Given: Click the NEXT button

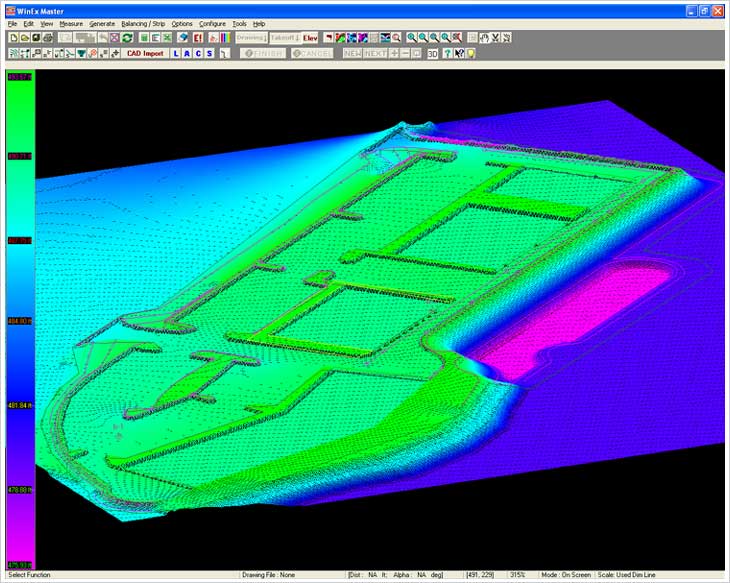Looking at the screenshot, I should (375, 54).
